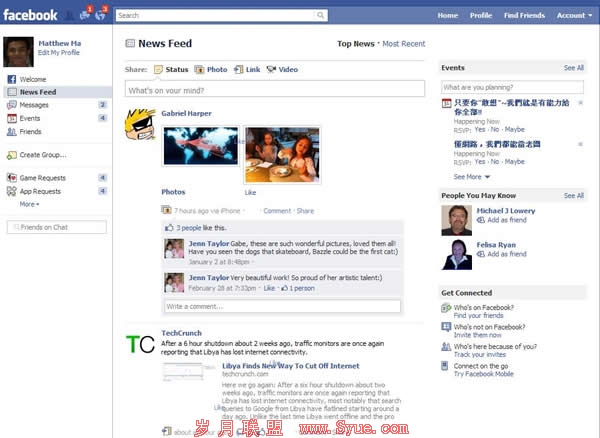
Task: Open the Account dropdown menu
Action: 574,15
